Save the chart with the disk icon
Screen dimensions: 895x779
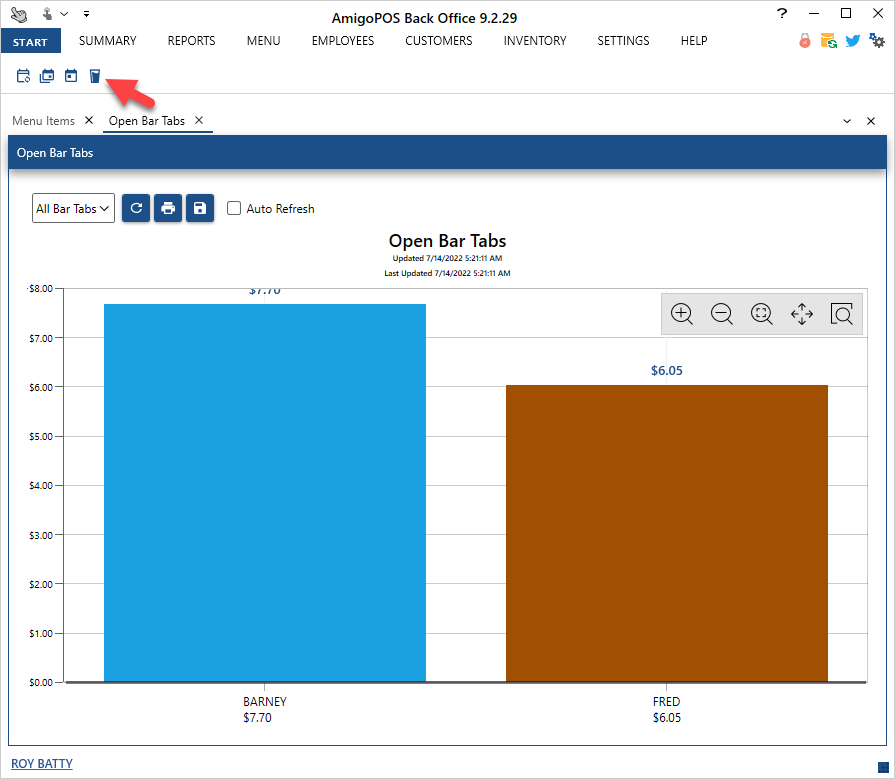tap(200, 208)
